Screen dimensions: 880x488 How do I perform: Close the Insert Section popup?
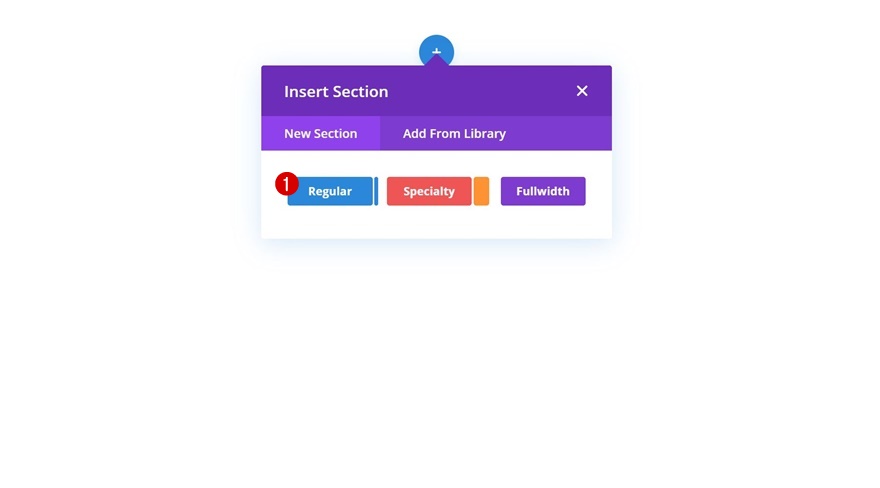(582, 91)
